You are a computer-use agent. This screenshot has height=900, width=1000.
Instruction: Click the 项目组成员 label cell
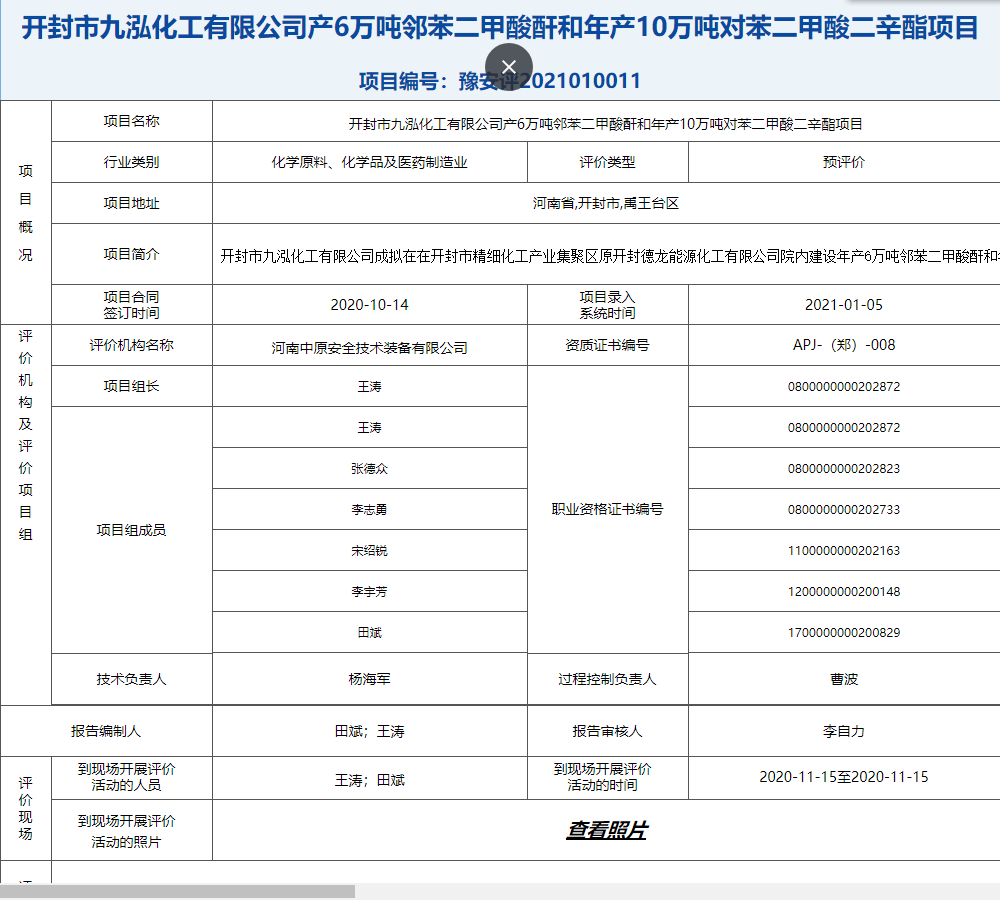(131, 530)
